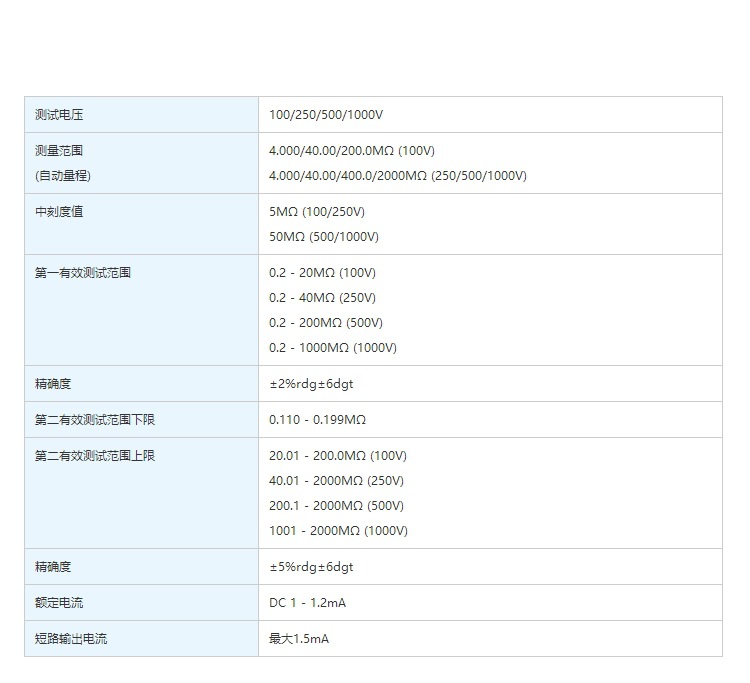Select 0.2 - 20MΩ (100V) line
This screenshot has height=683, width=750.
tap(322, 273)
